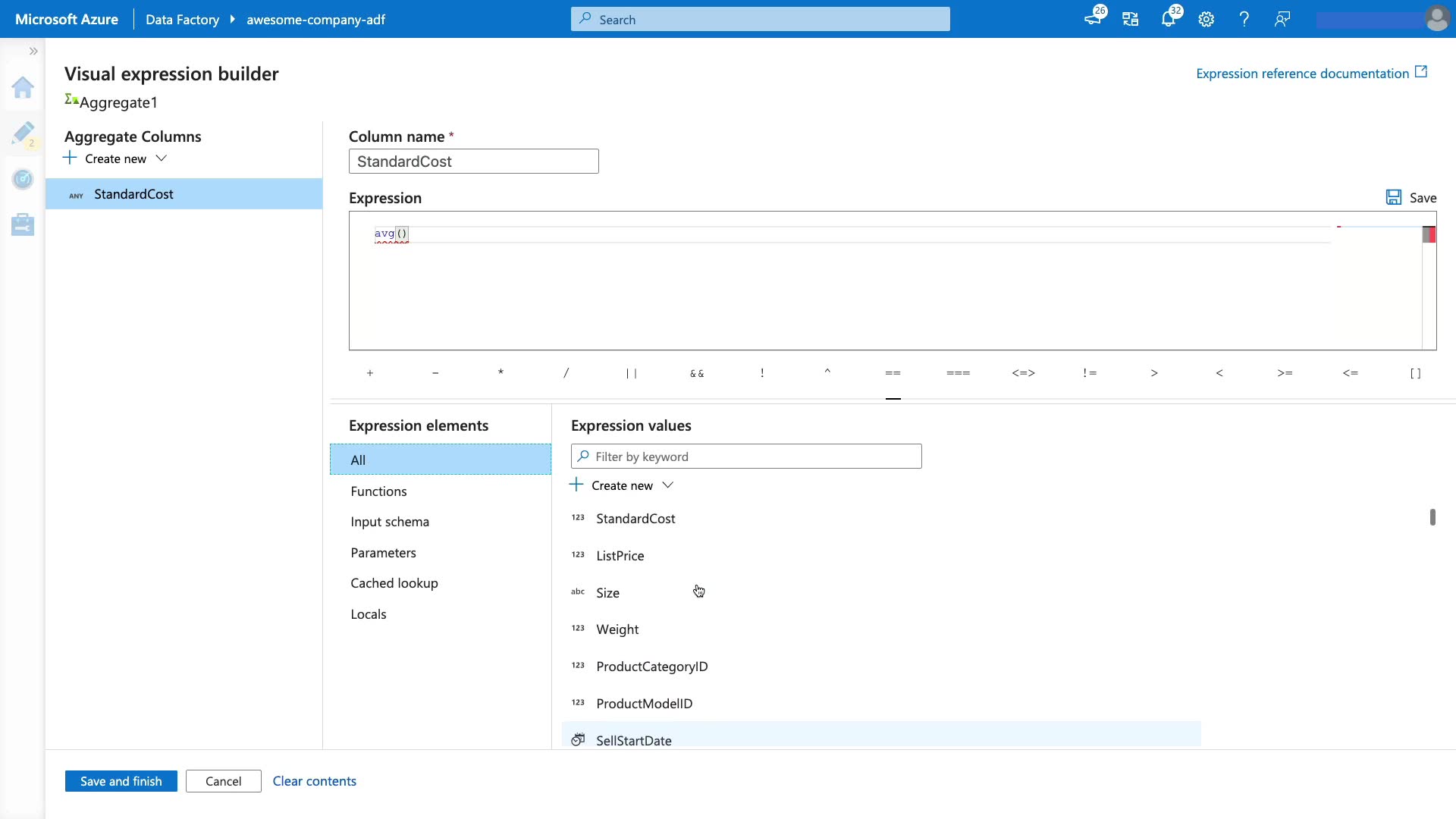Image resolution: width=1456 pixels, height=819 pixels.
Task: Insert the == operator into expression
Action: (x=893, y=373)
